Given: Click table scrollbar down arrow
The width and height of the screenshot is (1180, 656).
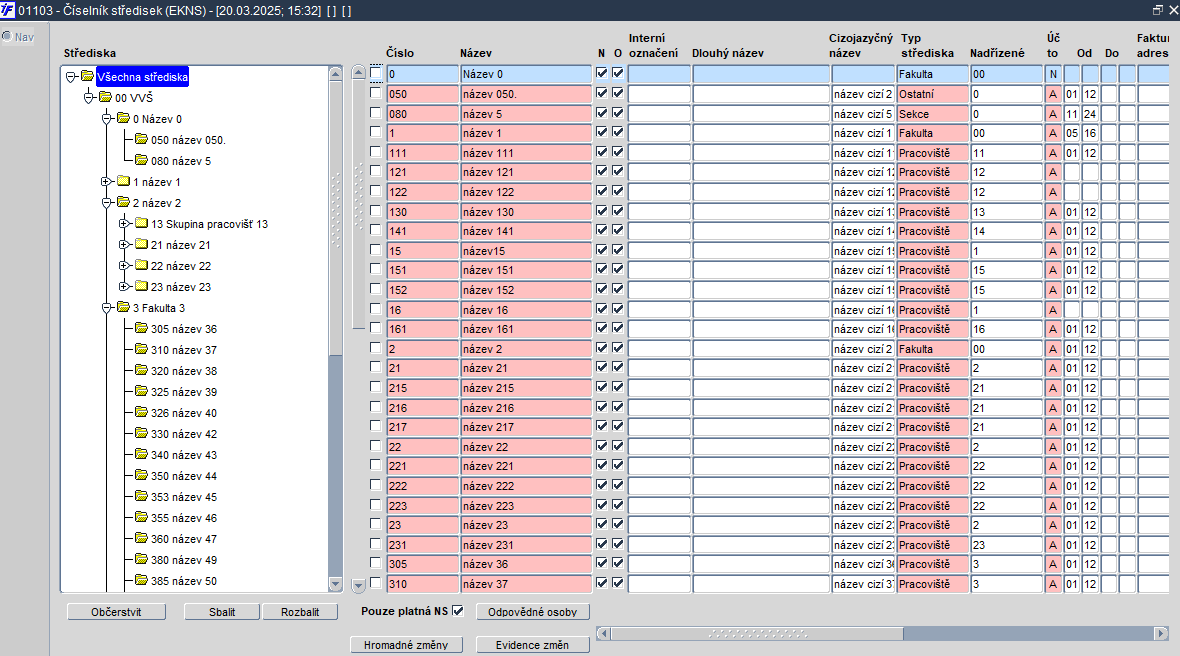Looking at the screenshot, I should click(358, 585).
